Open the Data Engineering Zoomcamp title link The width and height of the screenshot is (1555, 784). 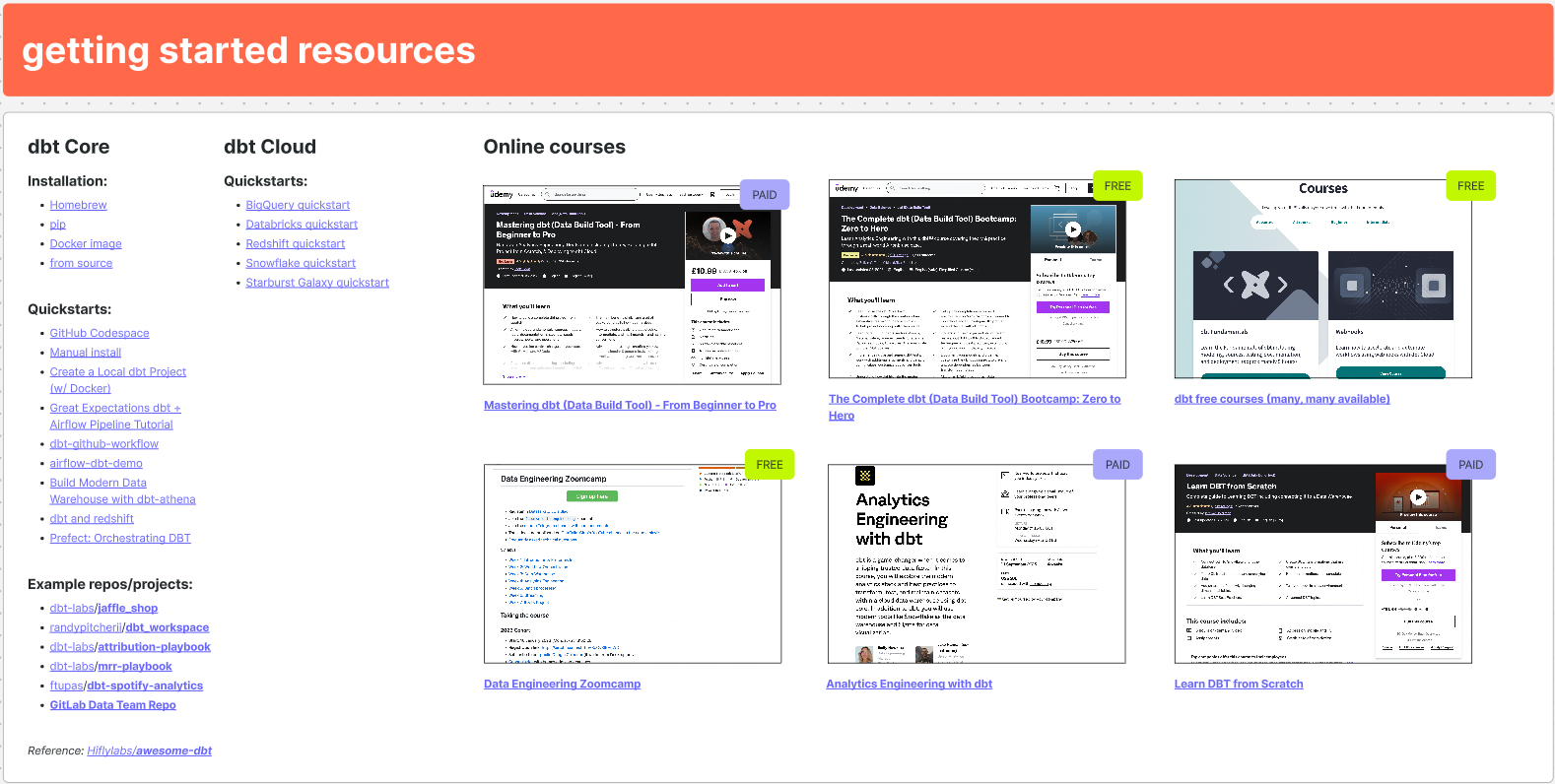click(562, 684)
